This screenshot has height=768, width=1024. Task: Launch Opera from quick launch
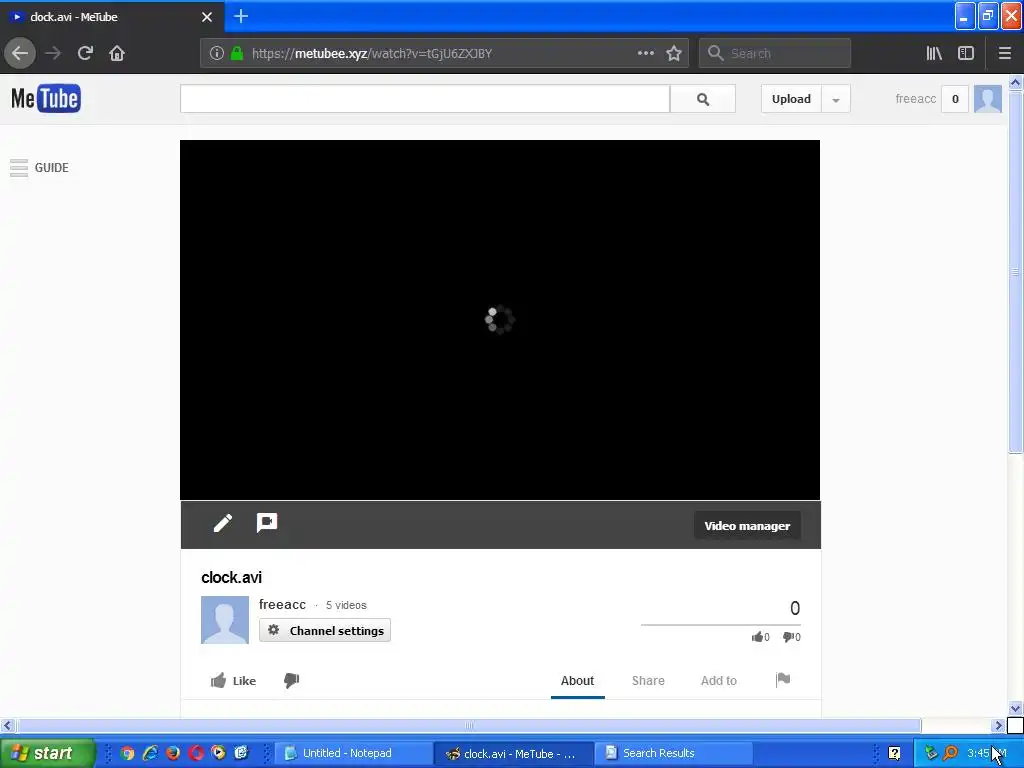[x=196, y=753]
